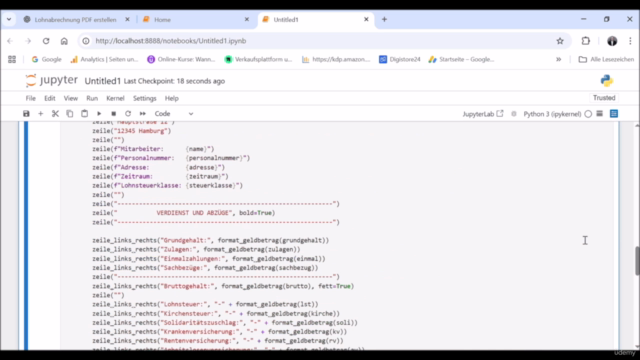Go to the browser home page
The image size is (640, 360).
[64, 41]
